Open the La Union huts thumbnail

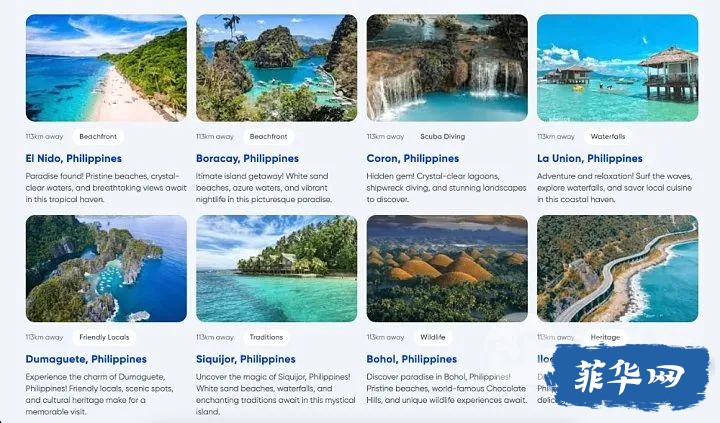(x=618, y=68)
